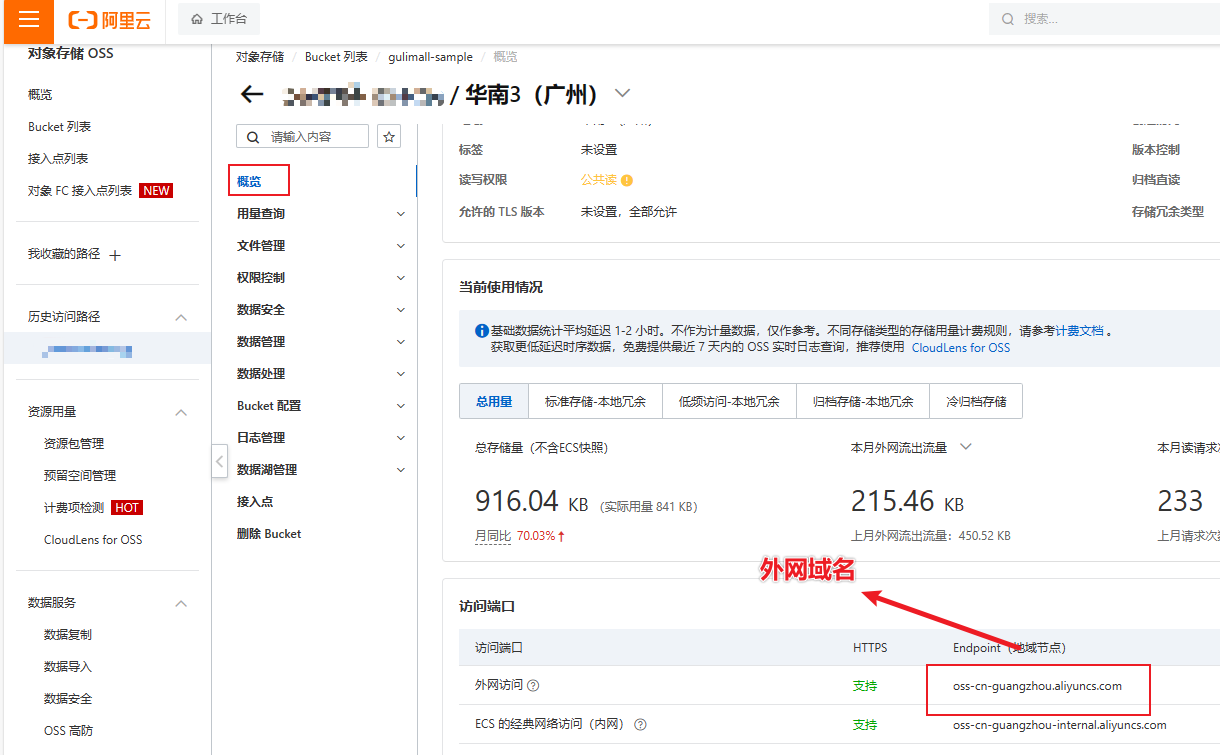1220x755 pixels.
Task: Collapse the sidebar using the left-arrow handle
Action: pyautogui.click(x=219, y=461)
